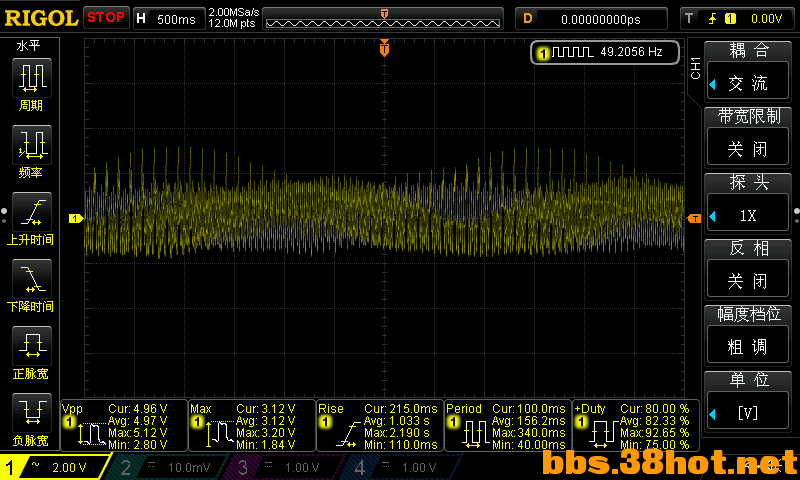Click the Rise Cur: 215.0ms value
800x480 pixels.
click(x=401, y=409)
